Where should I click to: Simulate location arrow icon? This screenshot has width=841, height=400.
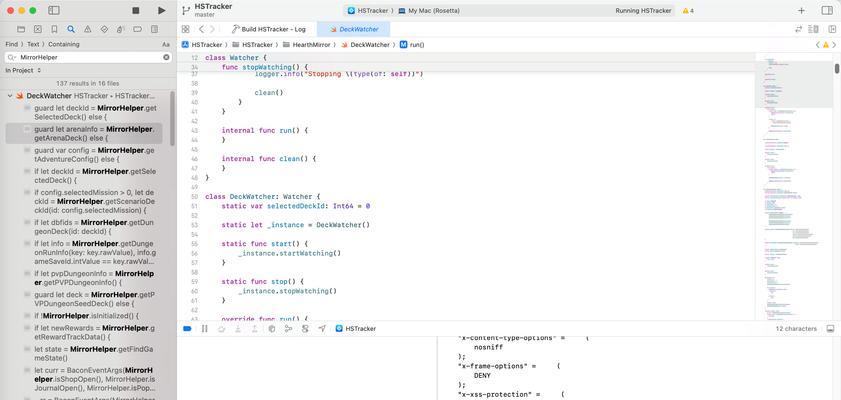(322, 329)
